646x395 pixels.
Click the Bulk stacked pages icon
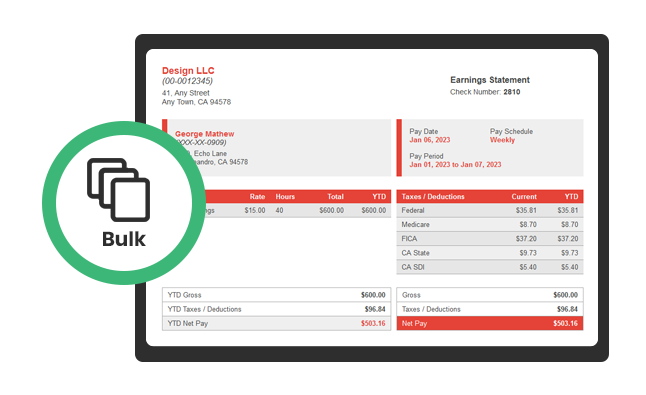click(119, 190)
